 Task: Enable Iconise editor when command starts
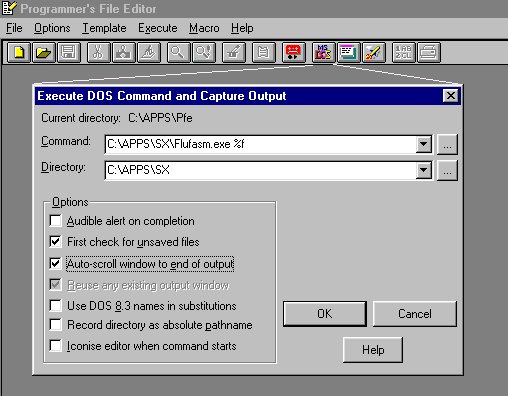click(x=55, y=346)
